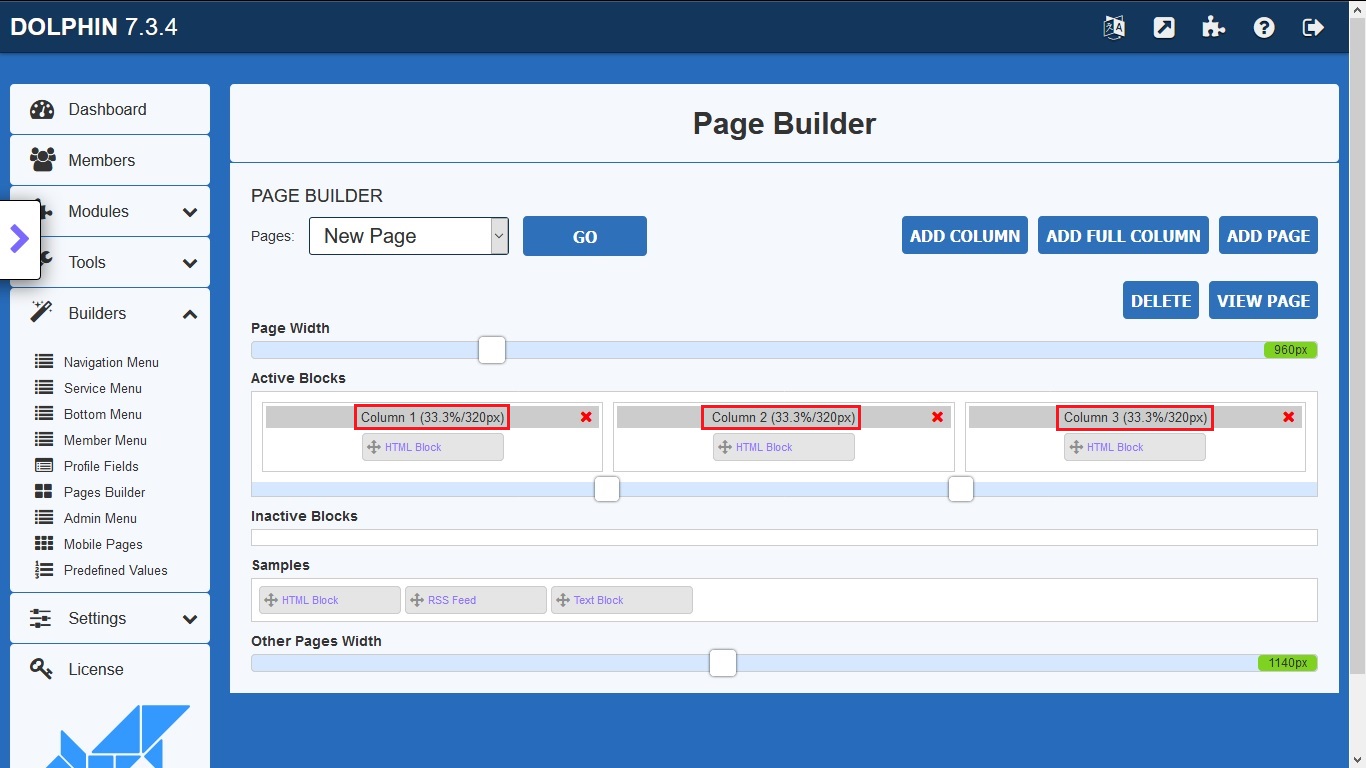Open Dashboard from the sidebar
Screen dimensions: 1366x768
107,109
